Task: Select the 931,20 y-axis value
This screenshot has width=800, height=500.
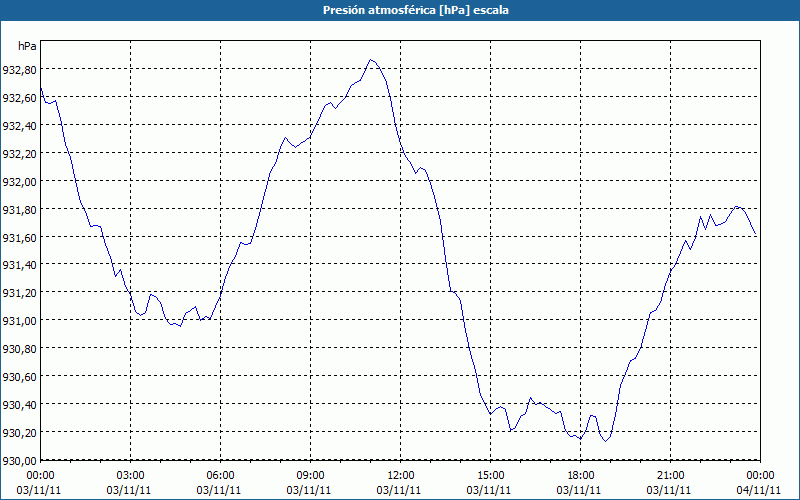Action: [x=19, y=293]
